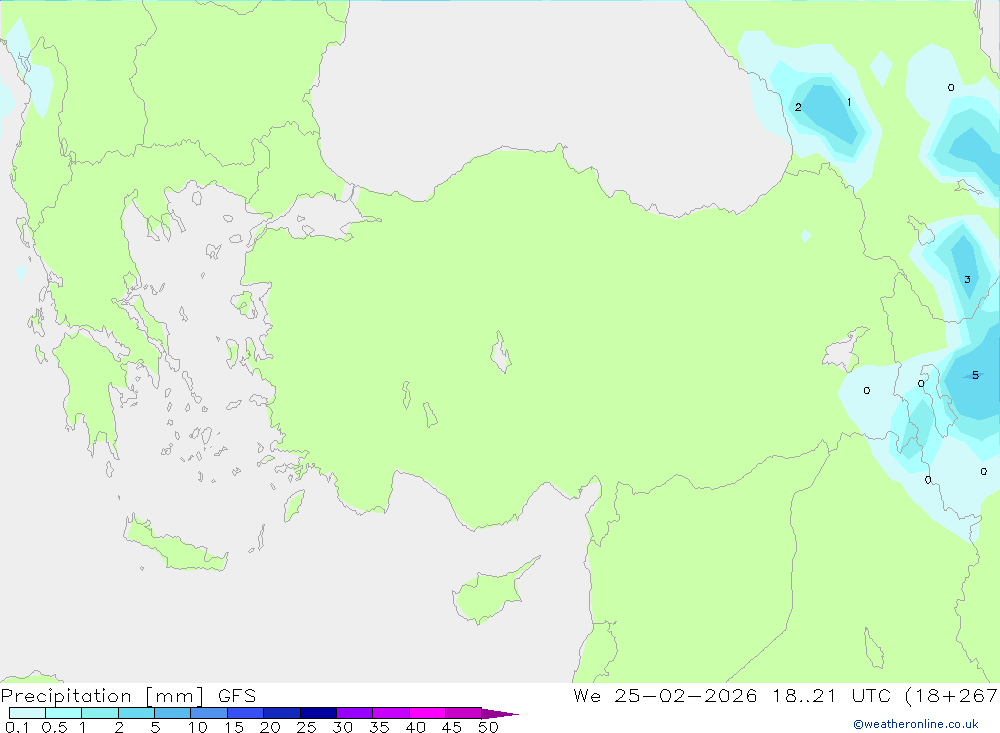Viewport: 1000px width, 733px height.
Task: Pick the 15–20 mm blue legend box
Action: [x=246, y=713]
